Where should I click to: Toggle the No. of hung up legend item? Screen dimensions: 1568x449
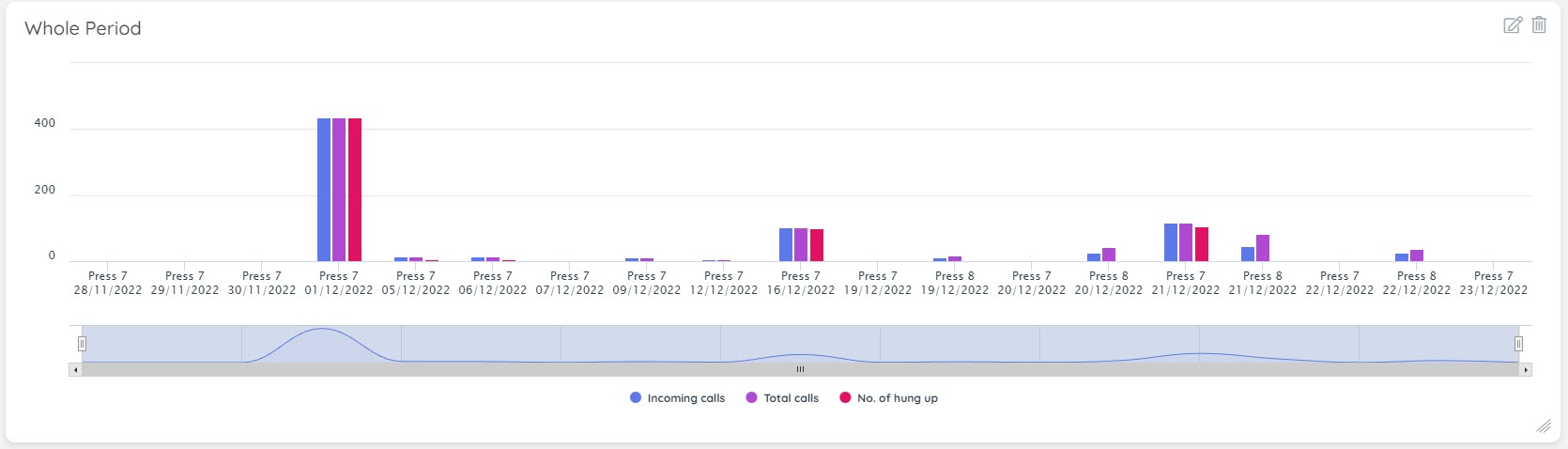pos(888,398)
